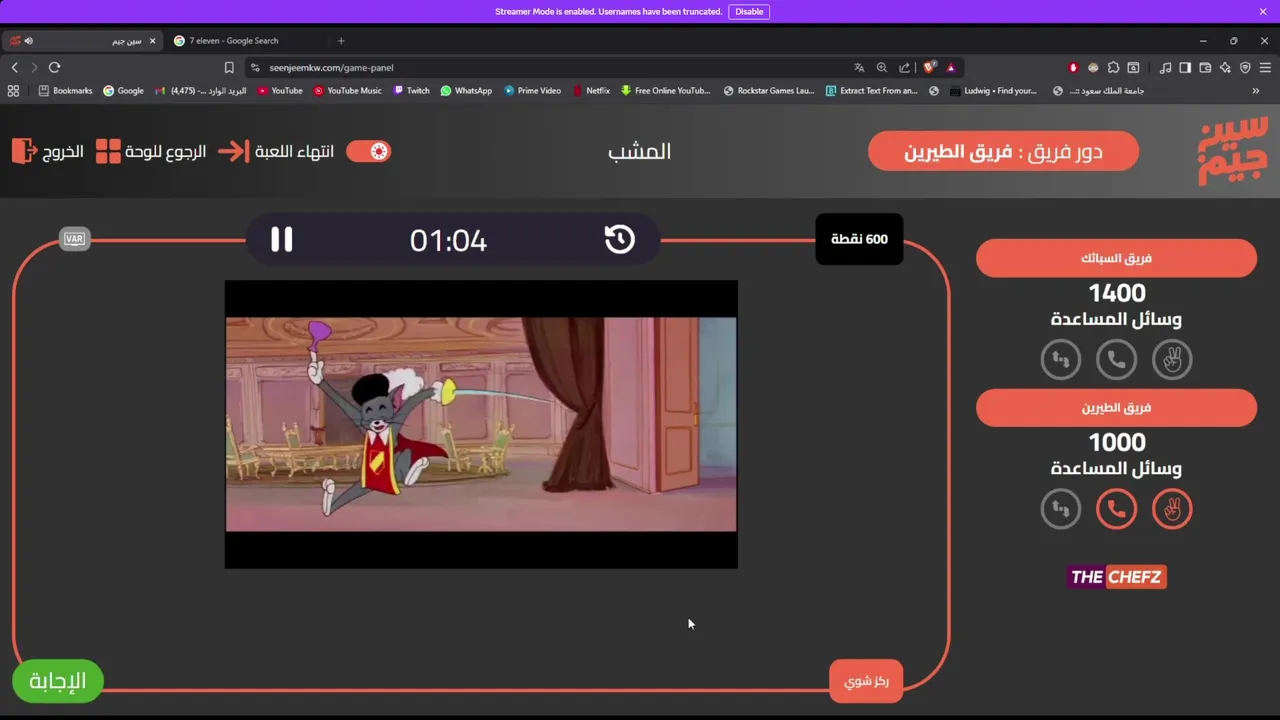
Task: Click the سين جيم site logo
Action: pyautogui.click(x=1233, y=151)
